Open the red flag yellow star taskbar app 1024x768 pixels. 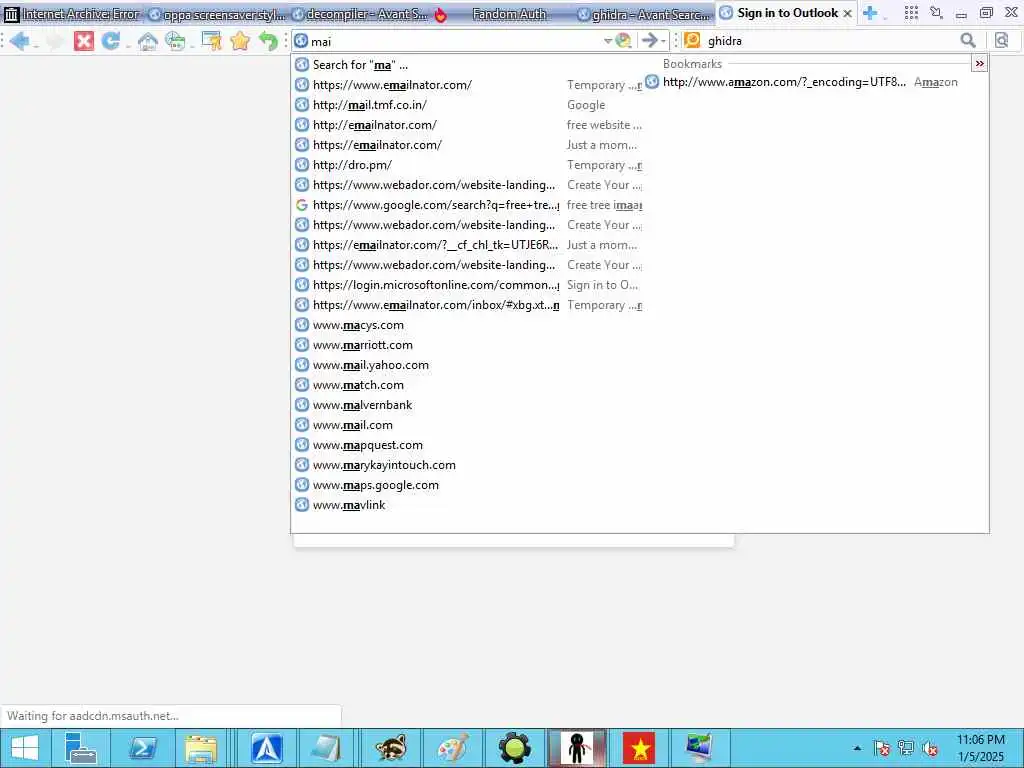[x=639, y=748]
